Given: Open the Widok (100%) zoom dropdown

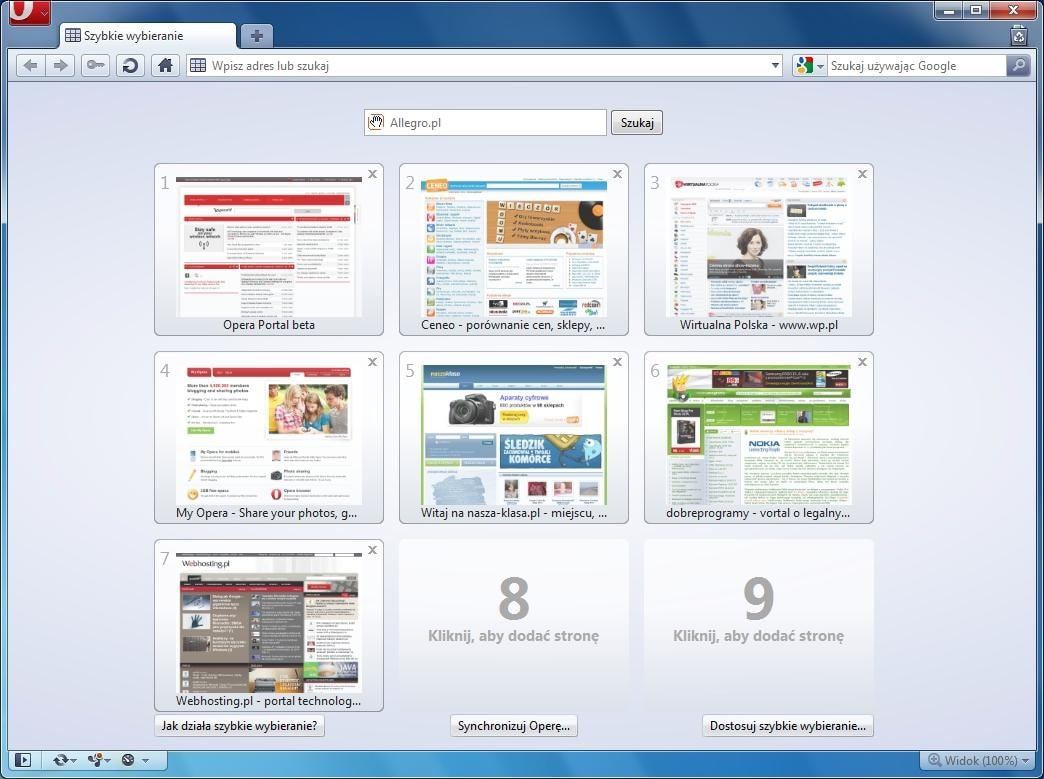Looking at the screenshot, I should pyautogui.click(x=977, y=760).
